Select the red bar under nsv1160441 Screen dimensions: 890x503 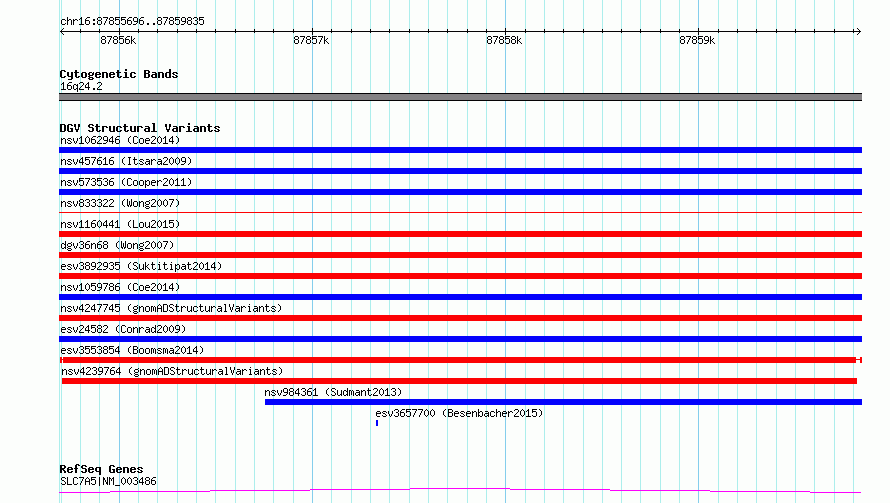(460, 234)
